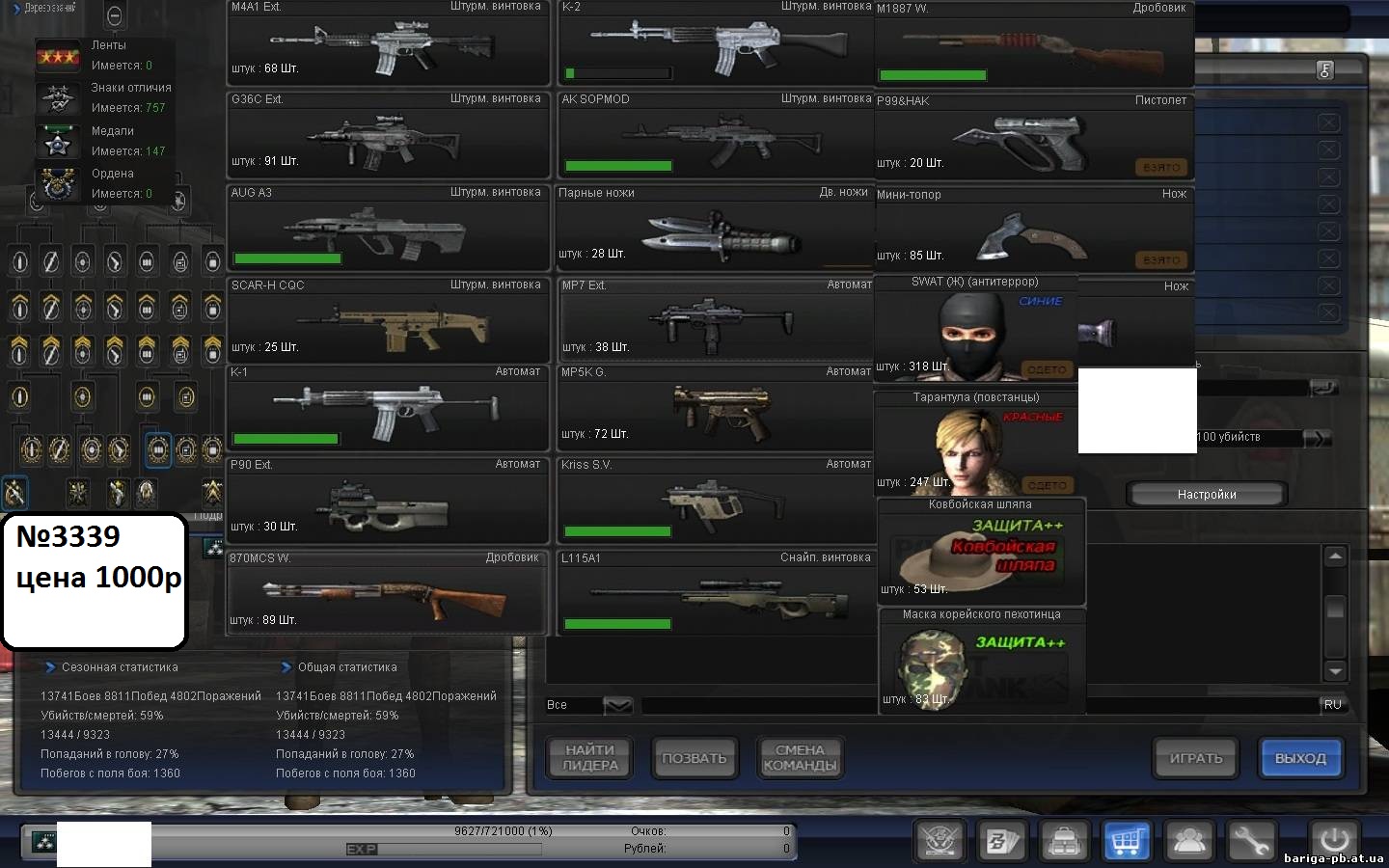Select the Kriss S.V. weapon card
This screenshot has width=1389, height=868.
(x=716, y=501)
